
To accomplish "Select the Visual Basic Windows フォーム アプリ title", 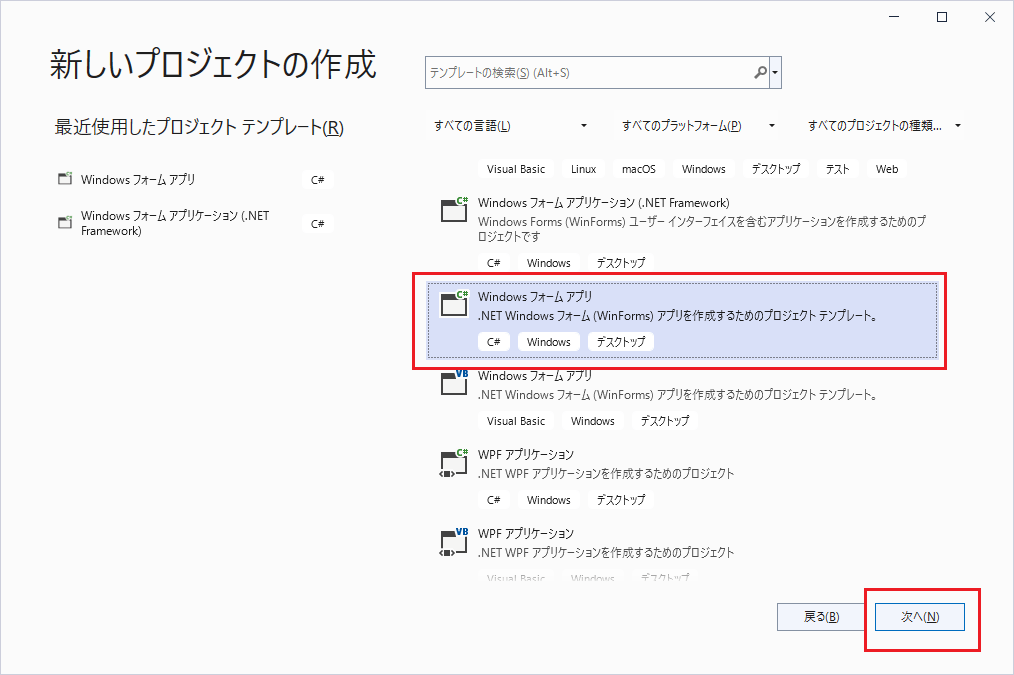I will (x=535, y=376).
